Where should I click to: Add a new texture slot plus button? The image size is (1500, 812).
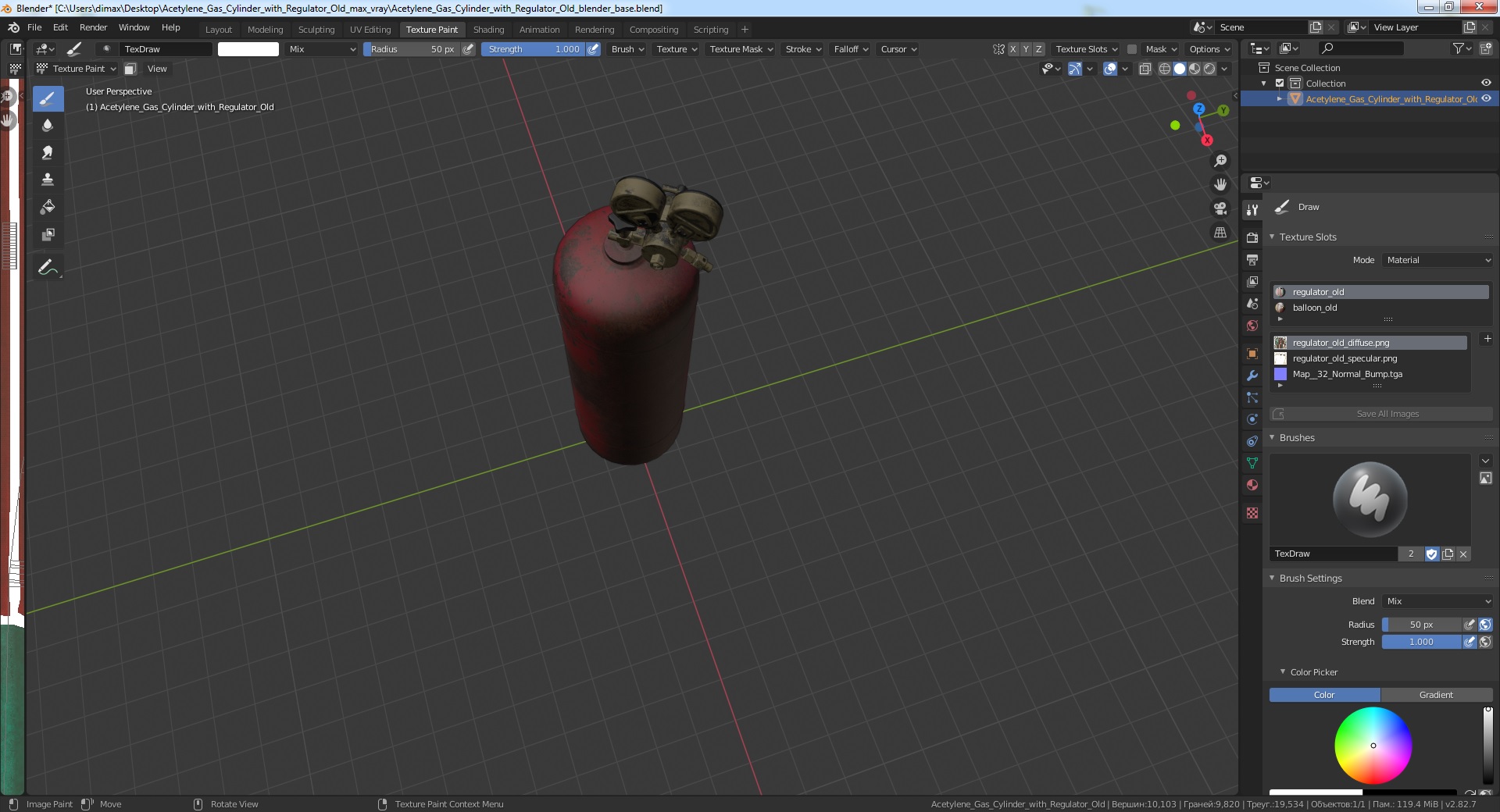1487,339
